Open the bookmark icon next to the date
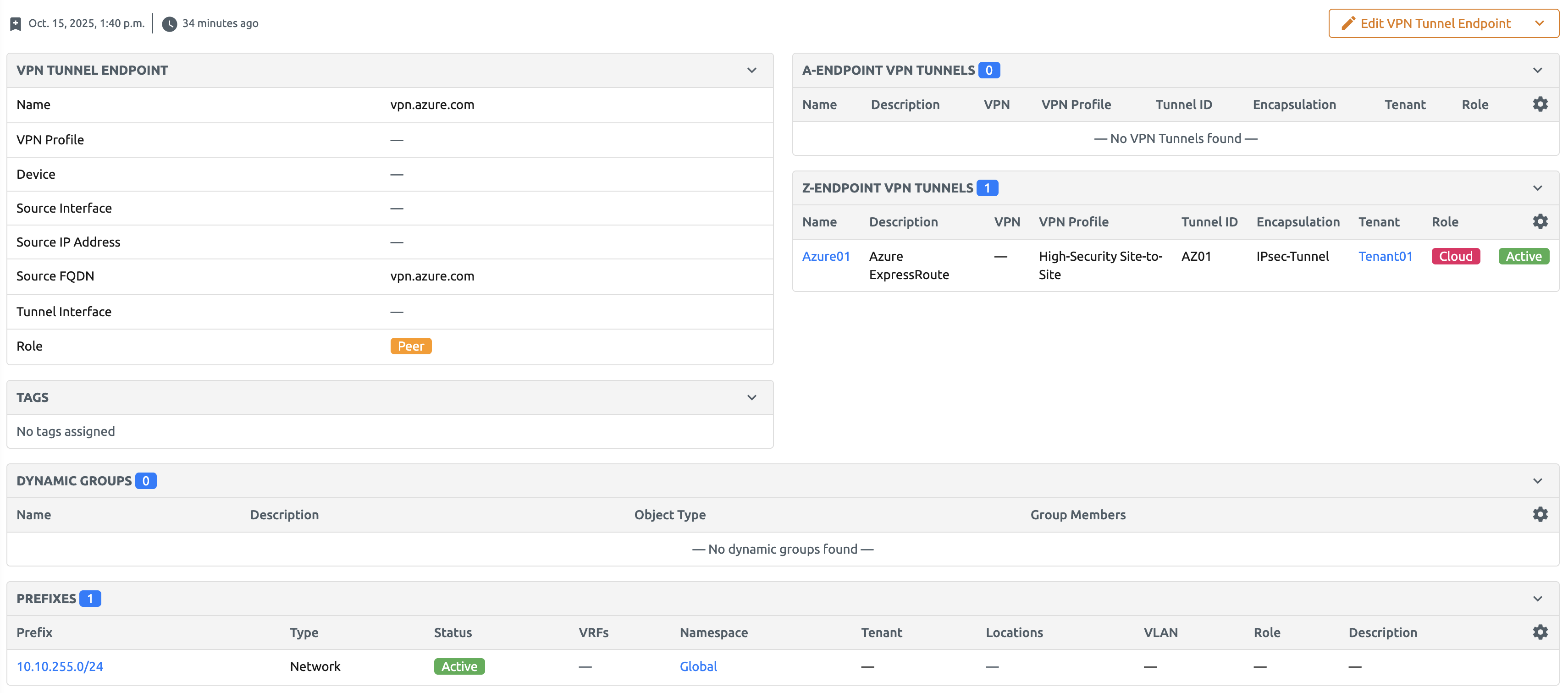This screenshot has width=1568, height=693. click(x=15, y=23)
